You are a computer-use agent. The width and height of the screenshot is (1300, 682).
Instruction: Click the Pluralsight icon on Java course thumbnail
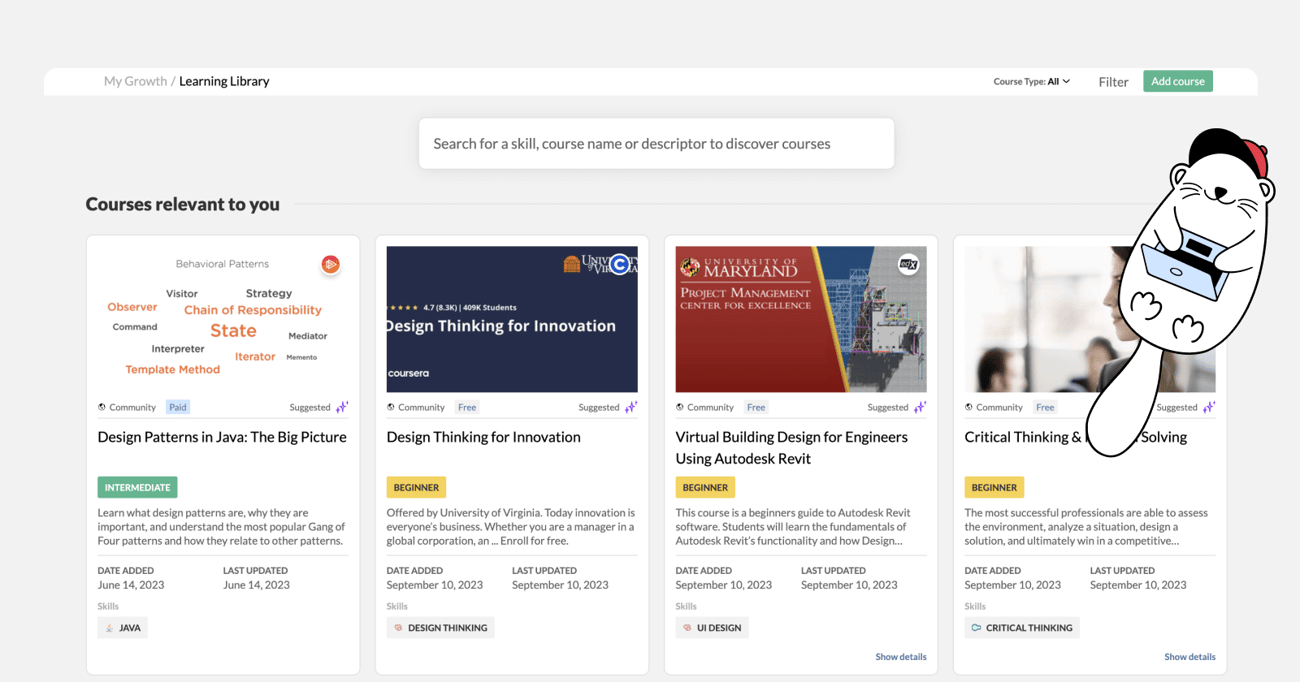(x=330, y=264)
